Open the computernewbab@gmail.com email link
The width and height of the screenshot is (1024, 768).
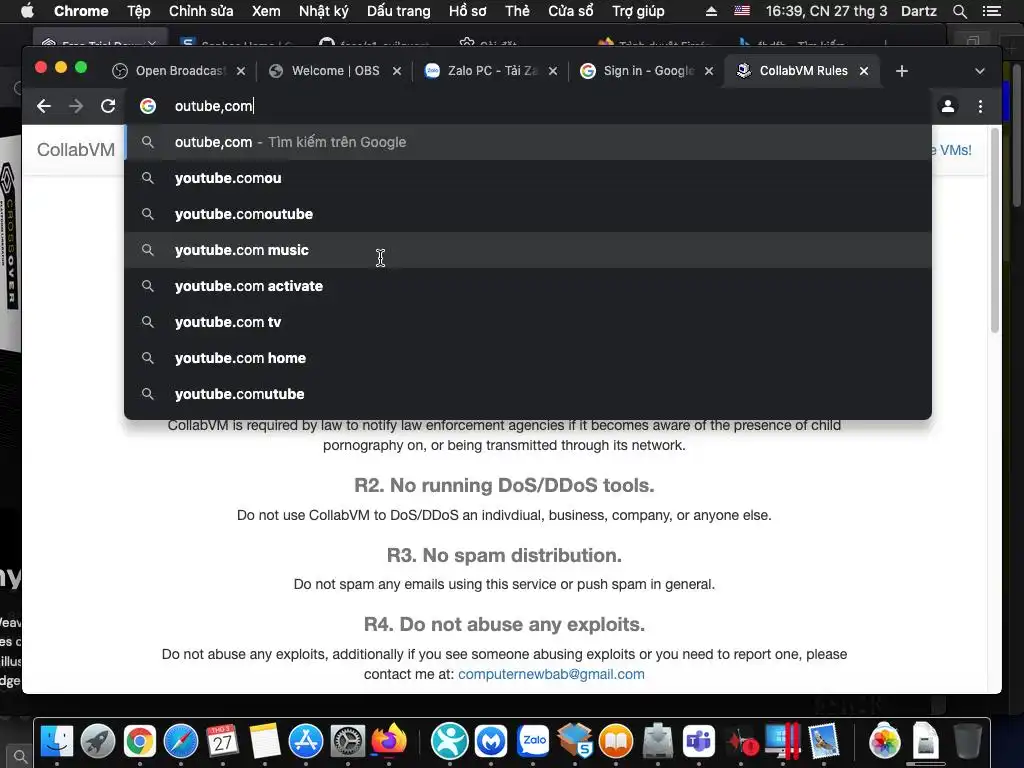[551, 674]
